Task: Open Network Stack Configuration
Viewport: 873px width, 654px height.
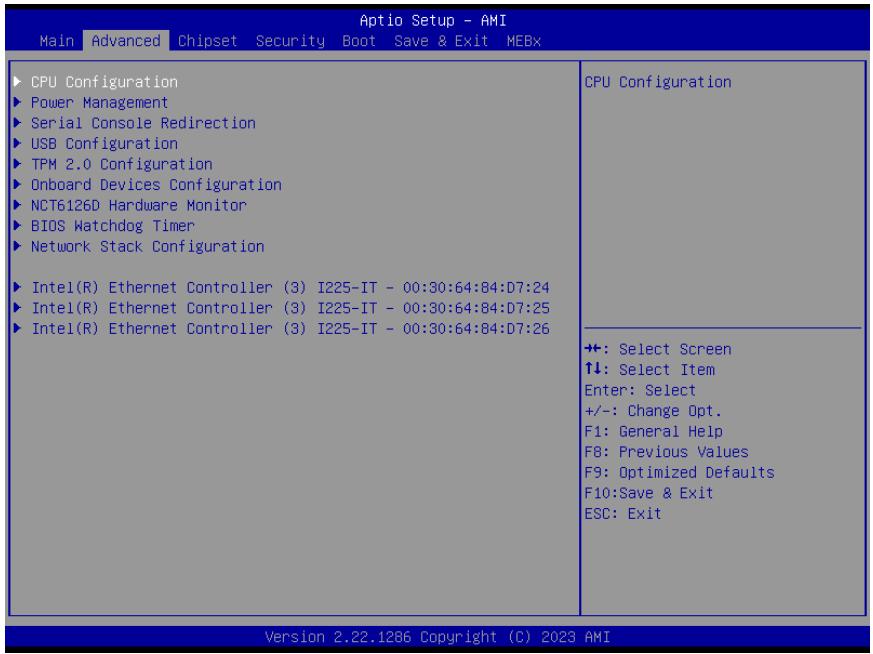Action: tap(148, 246)
